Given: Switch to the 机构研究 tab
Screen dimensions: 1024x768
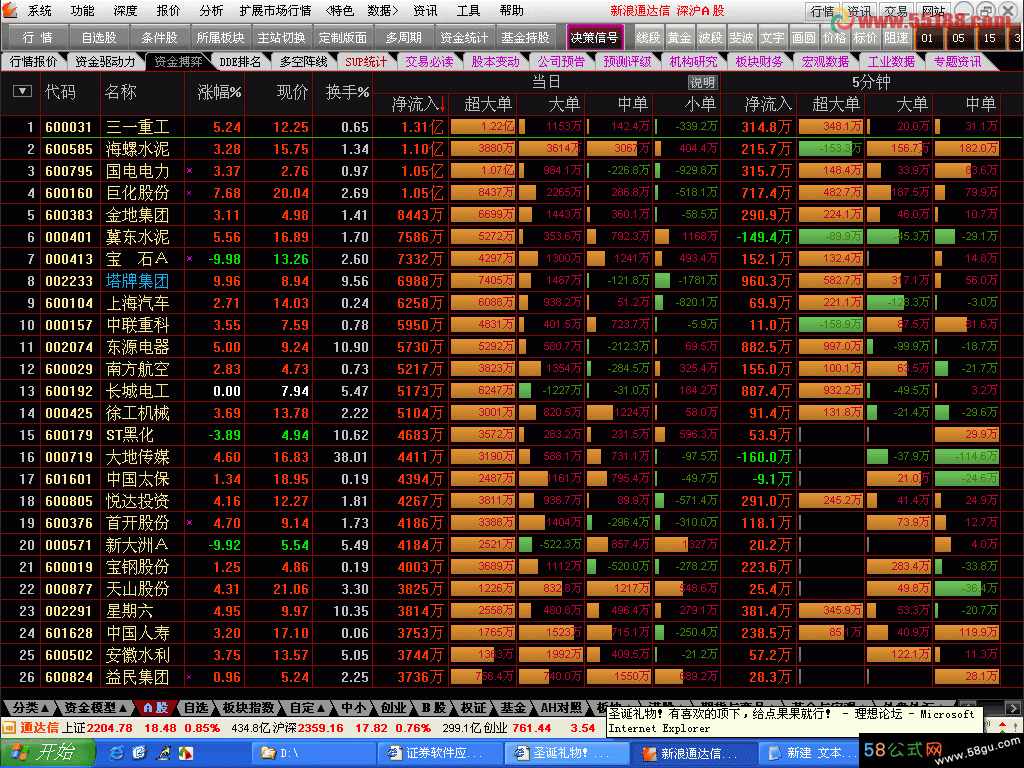Looking at the screenshot, I should click(x=694, y=61).
